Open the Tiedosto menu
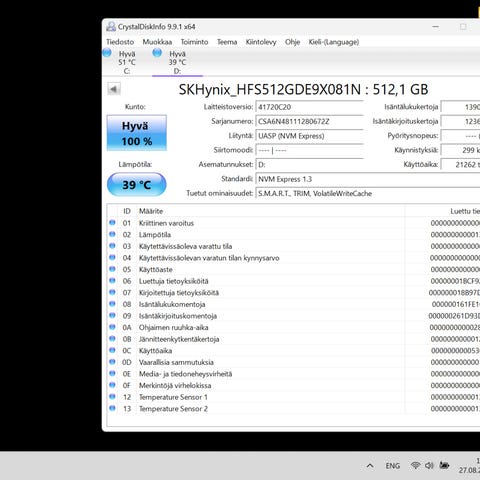 pyautogui.click(x=120, y=42)
